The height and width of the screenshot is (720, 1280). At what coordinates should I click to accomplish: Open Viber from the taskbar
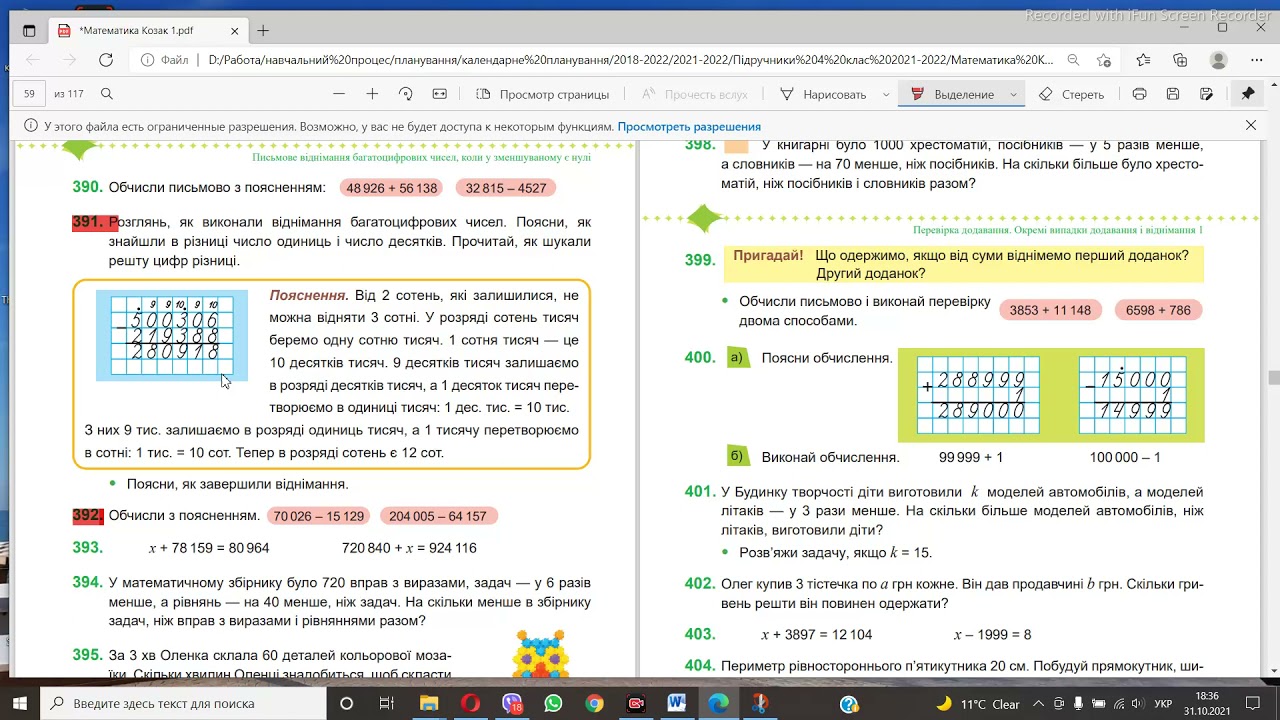pos(512,704)
